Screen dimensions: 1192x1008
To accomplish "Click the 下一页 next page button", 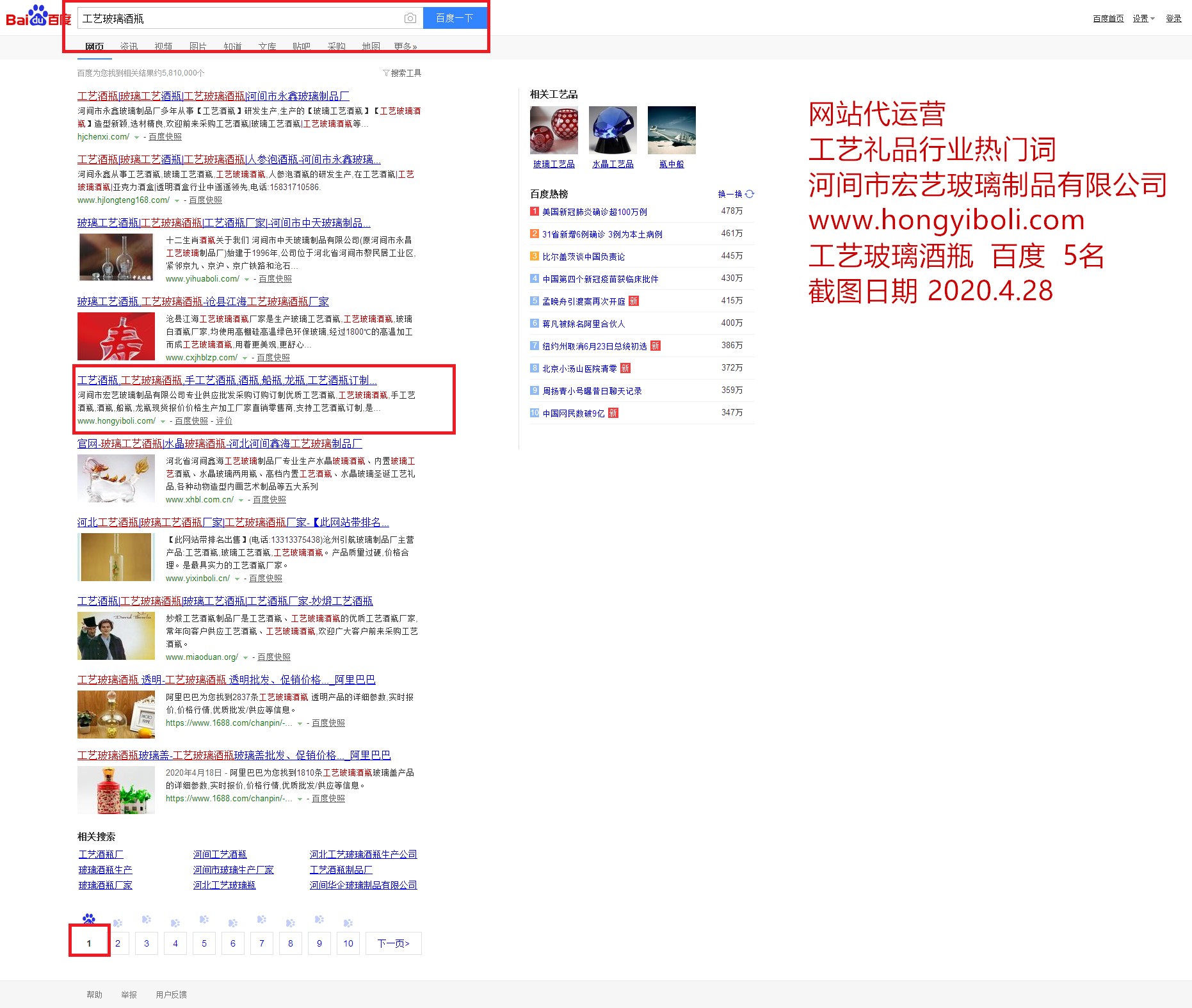I will pos(393,943).
